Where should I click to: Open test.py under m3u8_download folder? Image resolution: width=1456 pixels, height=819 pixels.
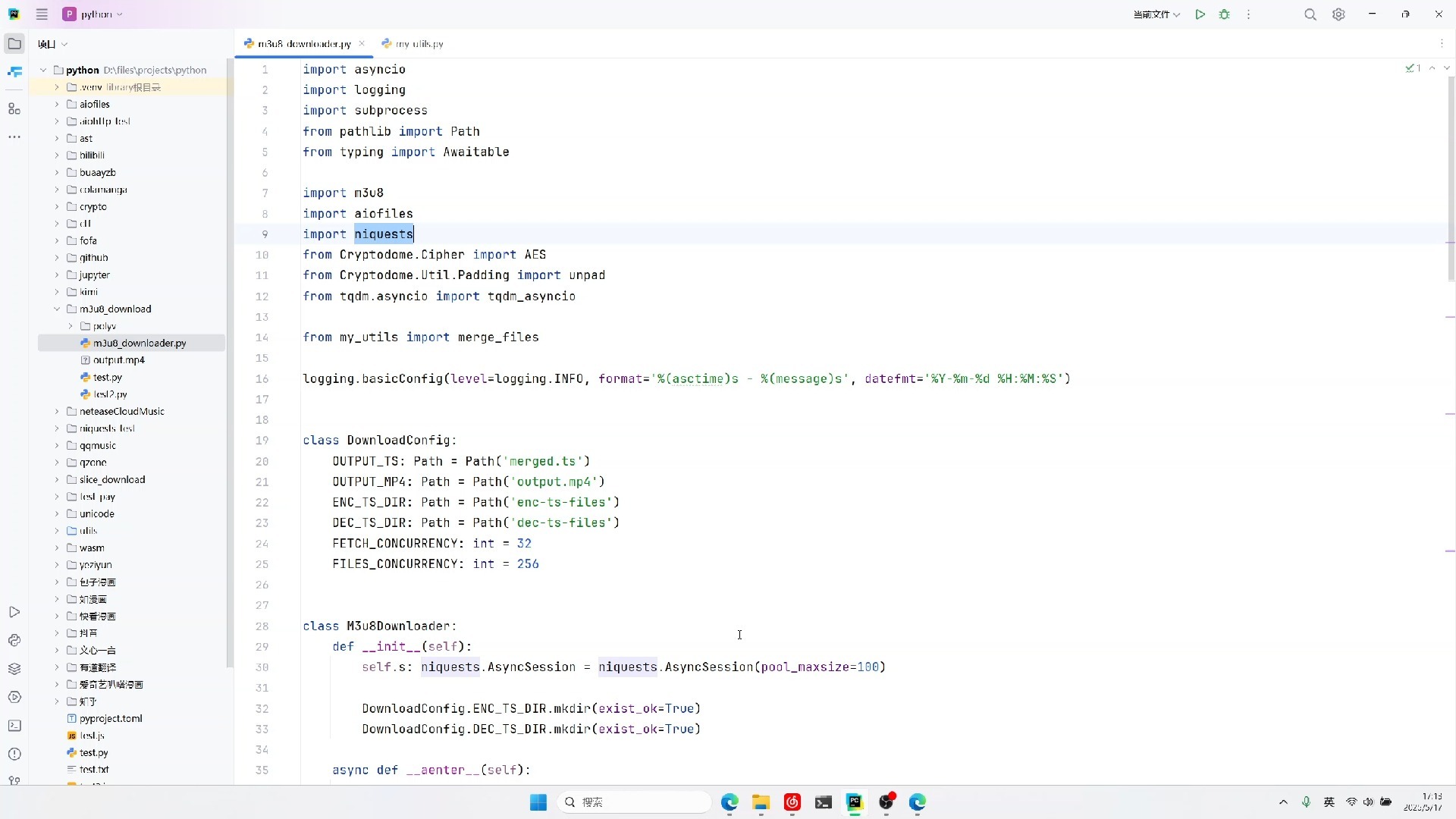[107, 377]
